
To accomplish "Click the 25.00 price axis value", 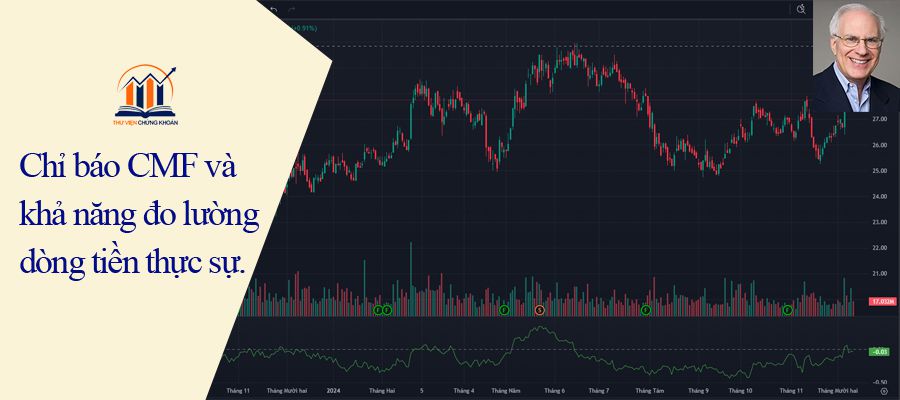I will [x=880, y=171].
